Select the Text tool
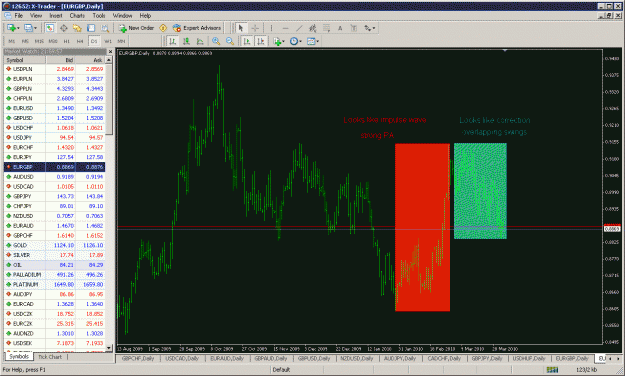Screen dimensions: 625x376 tap(340, 28)
